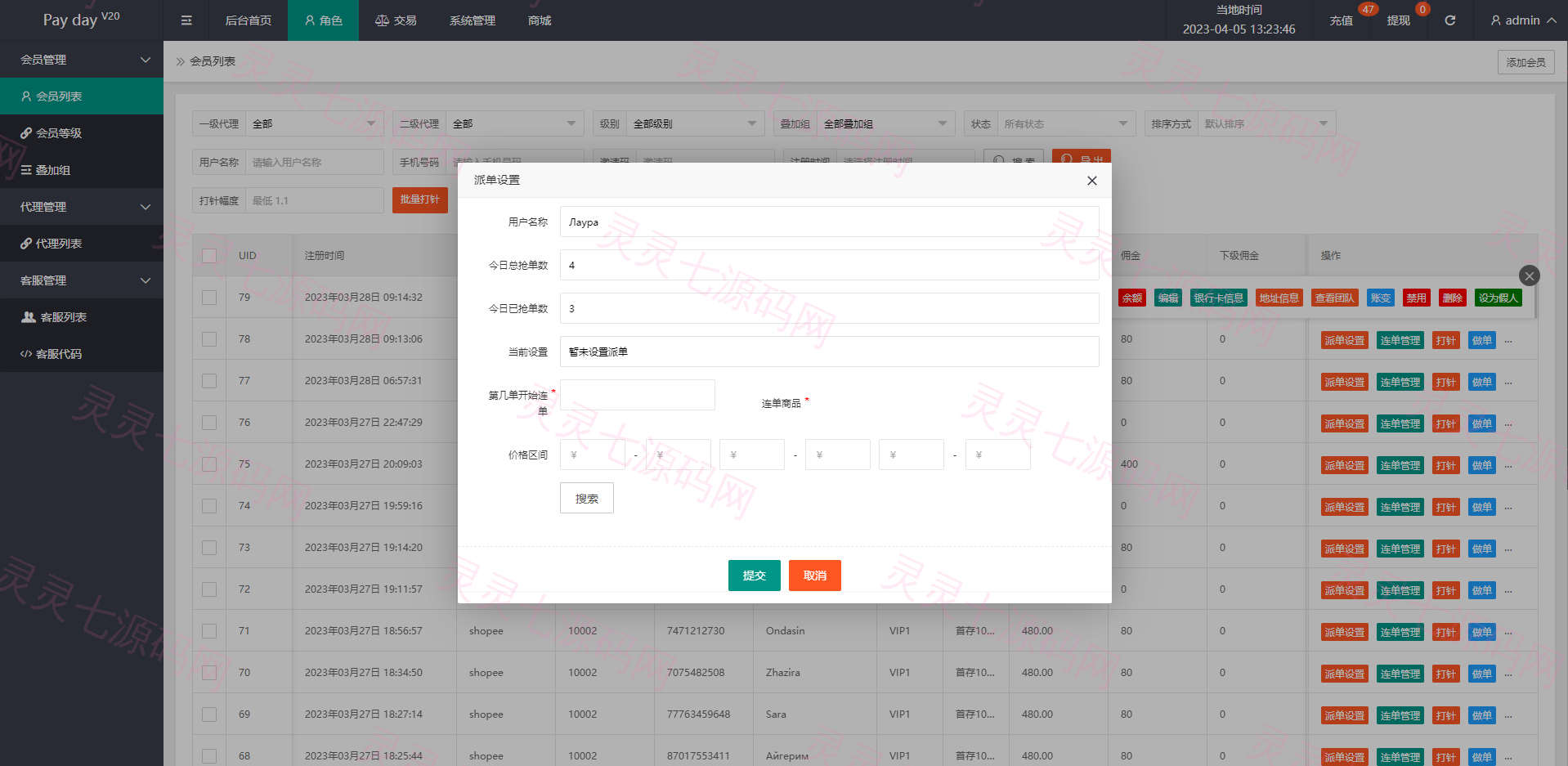Click the green 提交 button
The height and width of the screenshot is (766, 1568).
point(755,576)
